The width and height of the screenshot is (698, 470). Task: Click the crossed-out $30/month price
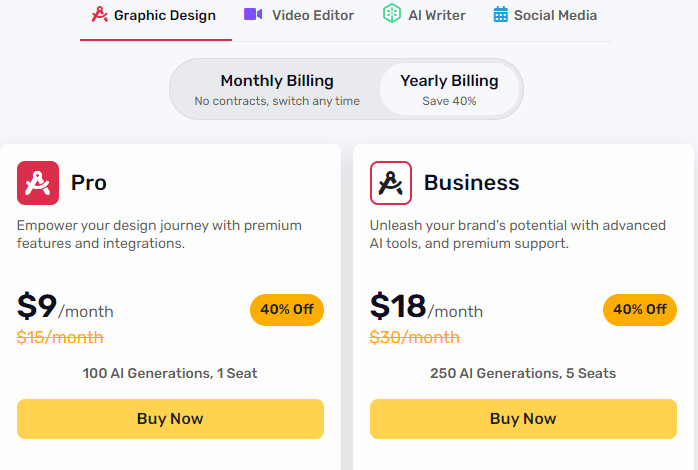pos(414,337)
